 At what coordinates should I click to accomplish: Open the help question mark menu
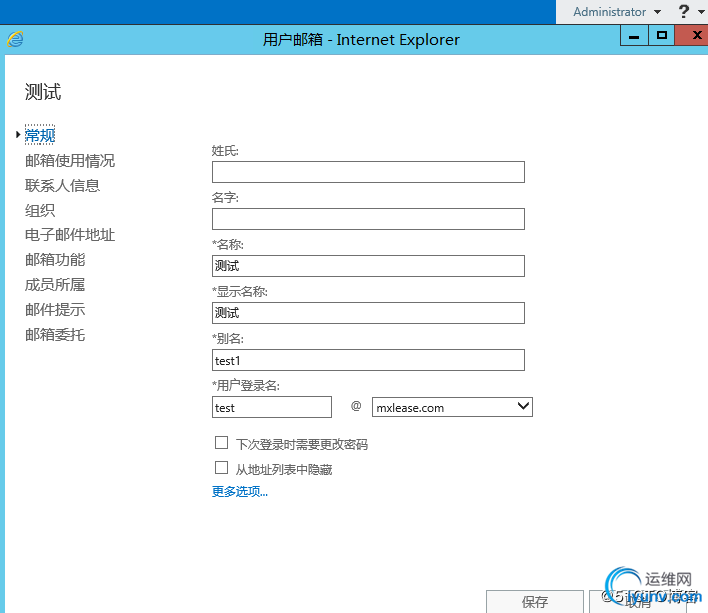tap(684, 11)
